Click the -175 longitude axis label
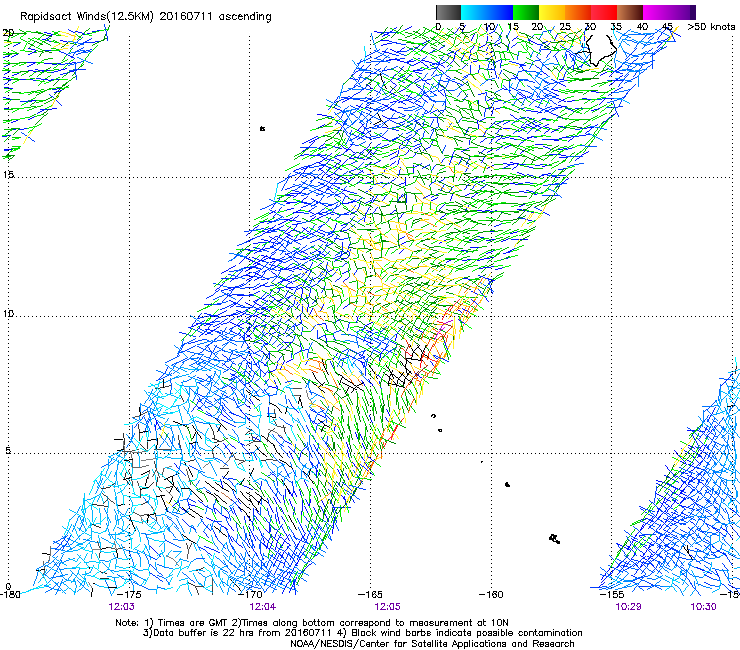Image resolution: width=740 pixels, height=650 pixels. tap(129, 595)
